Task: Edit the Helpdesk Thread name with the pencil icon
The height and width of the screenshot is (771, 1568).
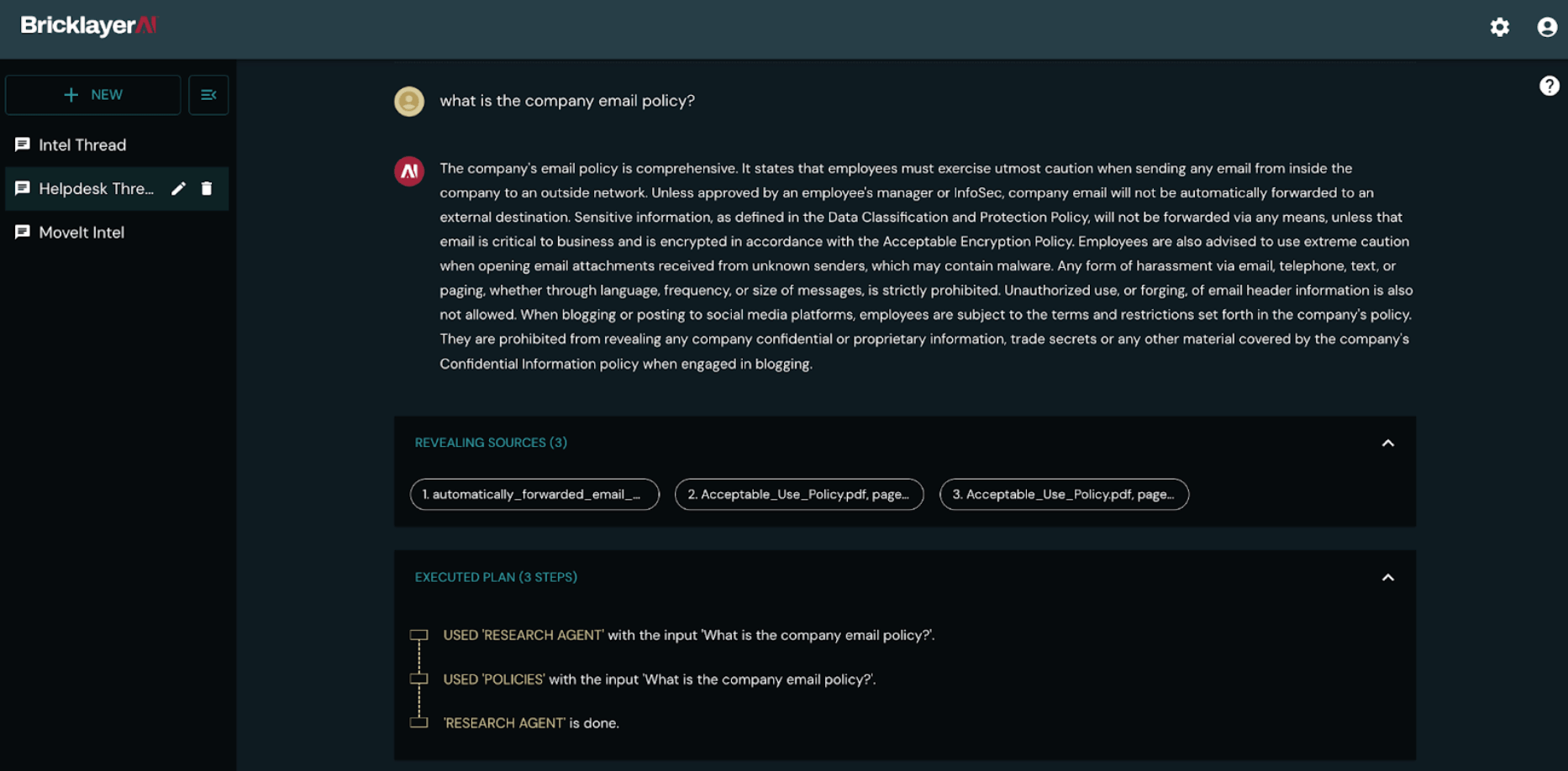Action: (179, 189)
